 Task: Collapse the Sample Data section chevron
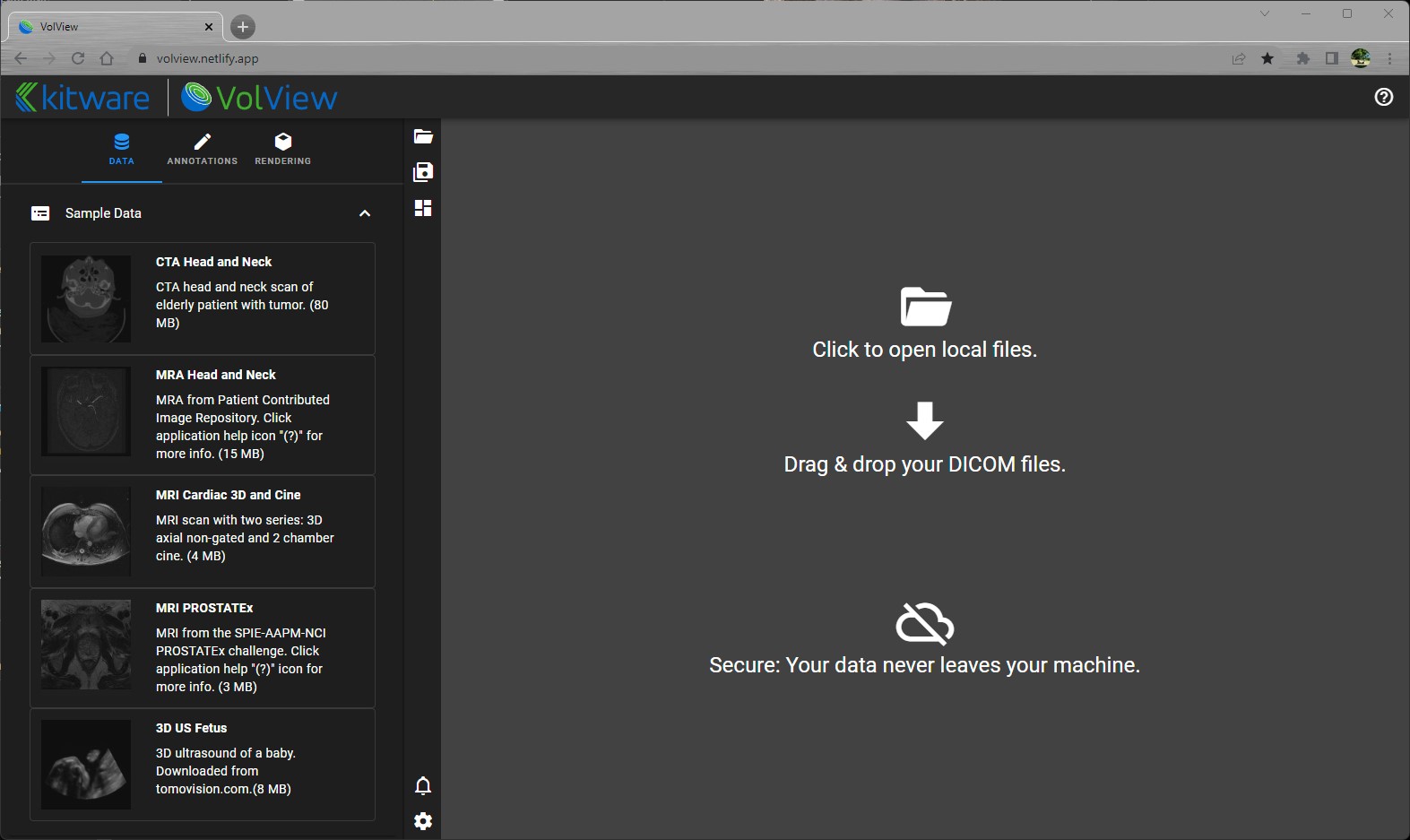[365, 213]
